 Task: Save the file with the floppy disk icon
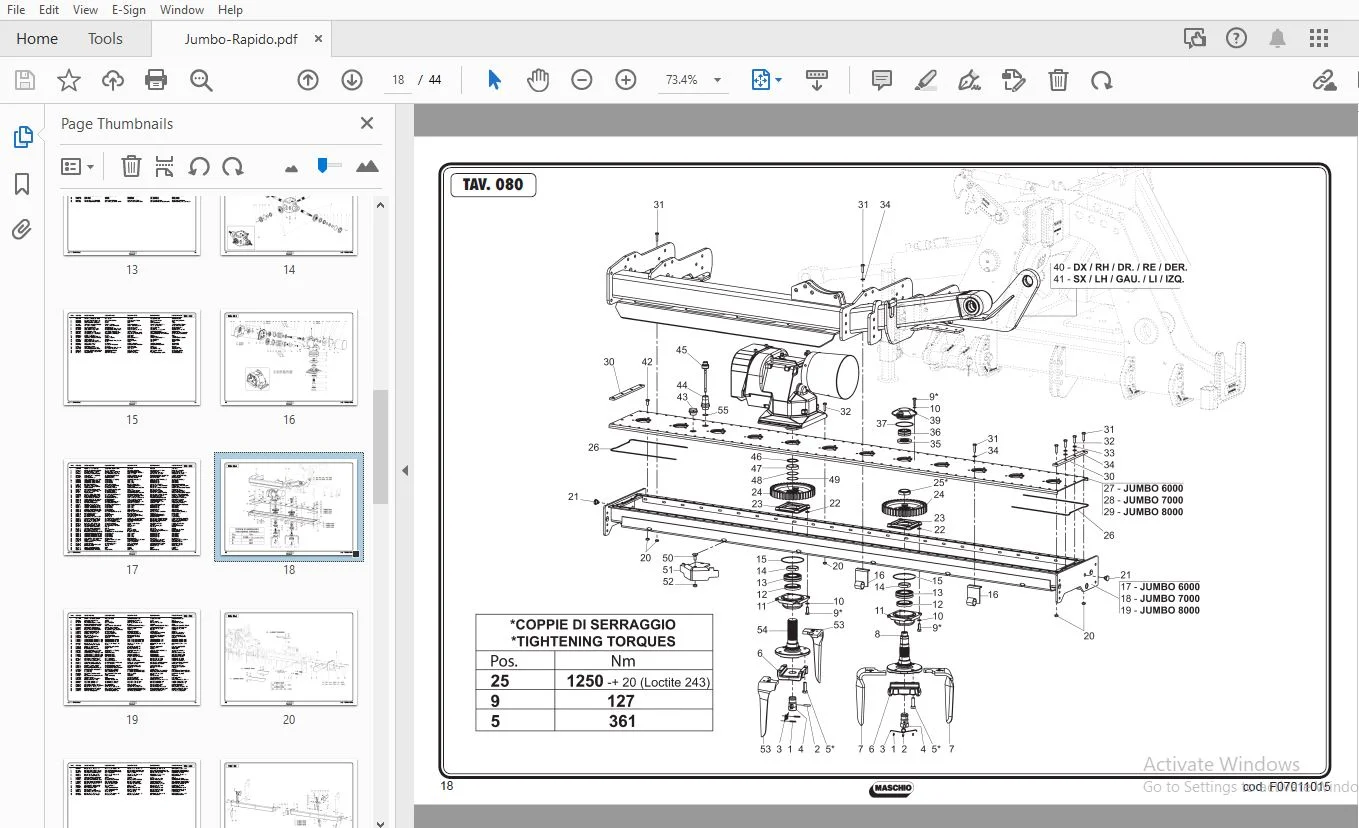(25, 81)
